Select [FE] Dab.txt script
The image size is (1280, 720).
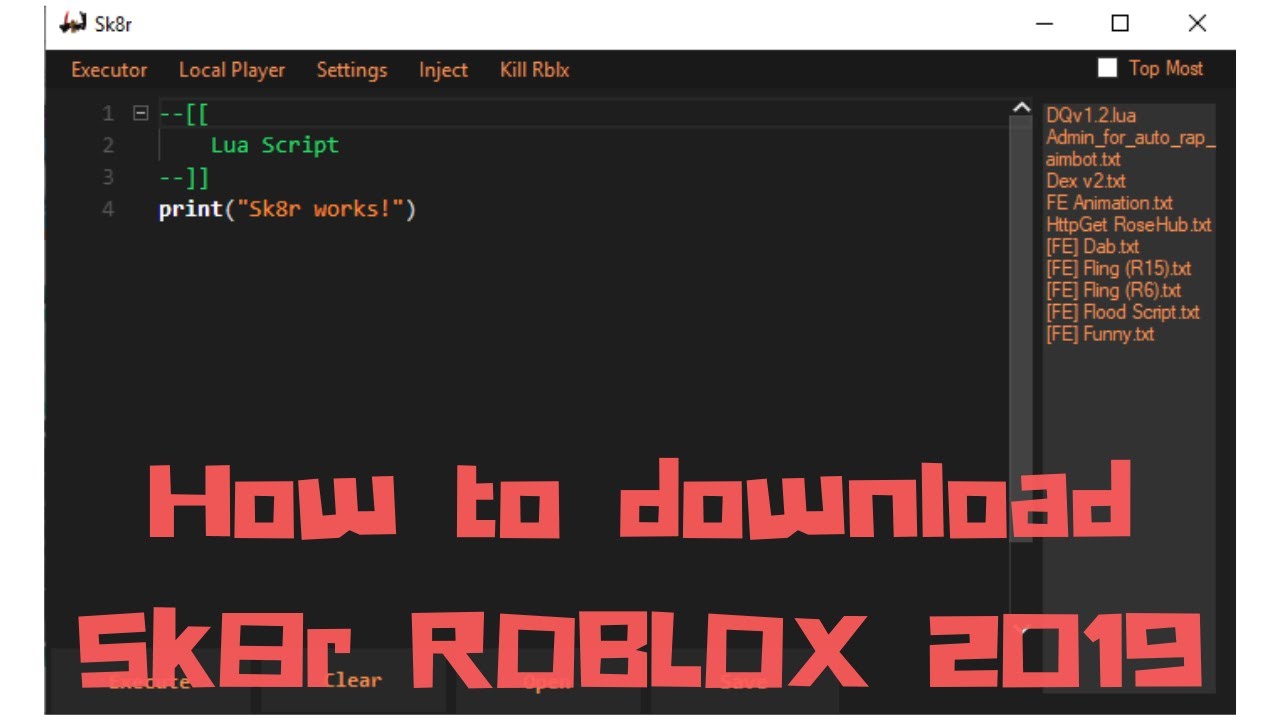click(x=1092, y=247)
